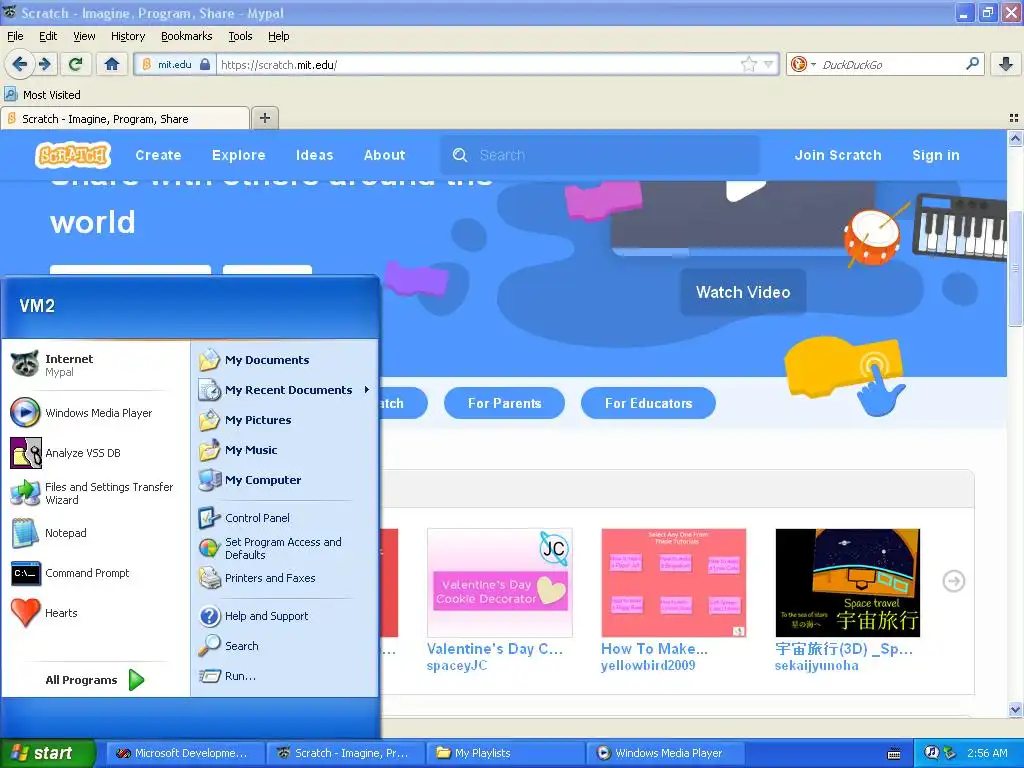Open the About page on Scratch
1024x768 pixels.
click(384, 155)
